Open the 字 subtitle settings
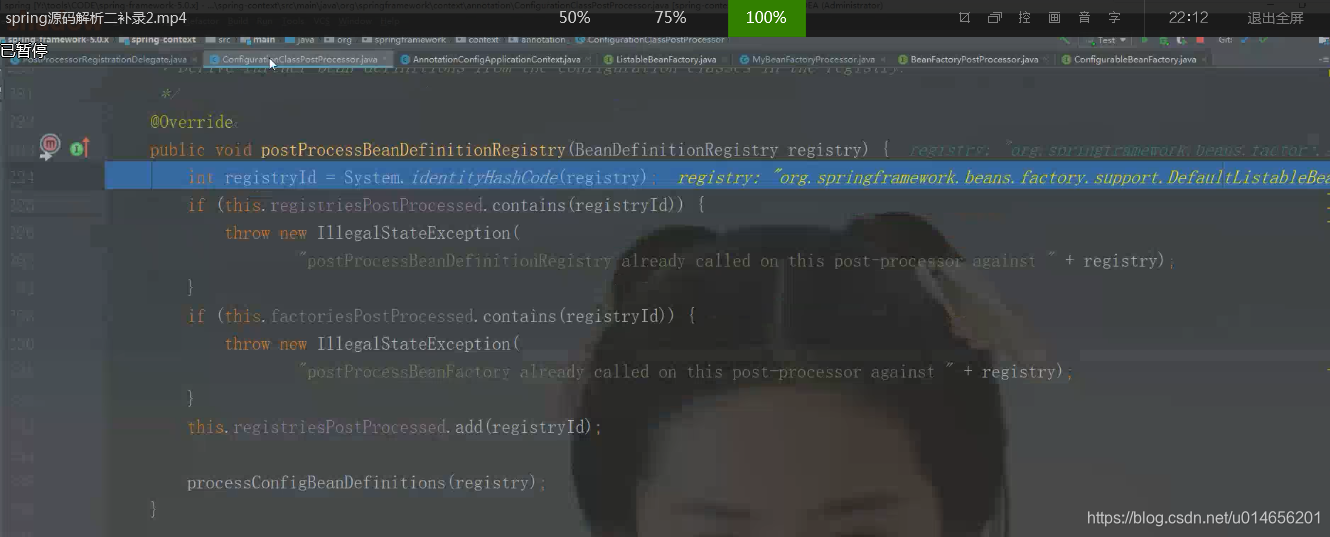Viewport: 1330px width, 537px height. 1114,18
